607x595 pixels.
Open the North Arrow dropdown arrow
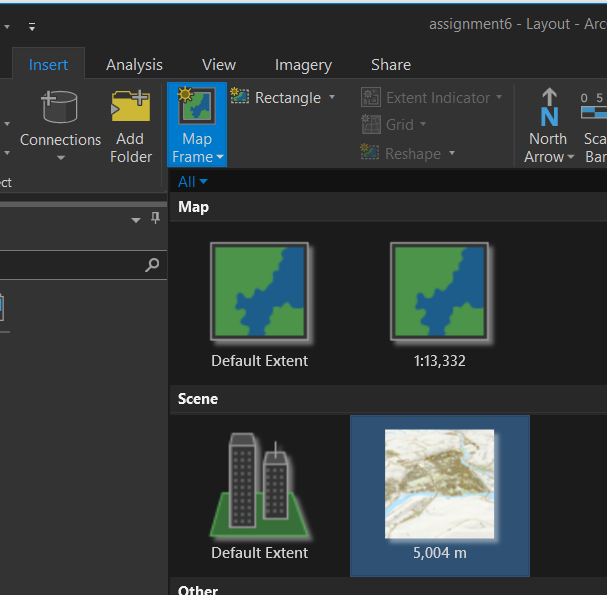[x=571, y=157]
